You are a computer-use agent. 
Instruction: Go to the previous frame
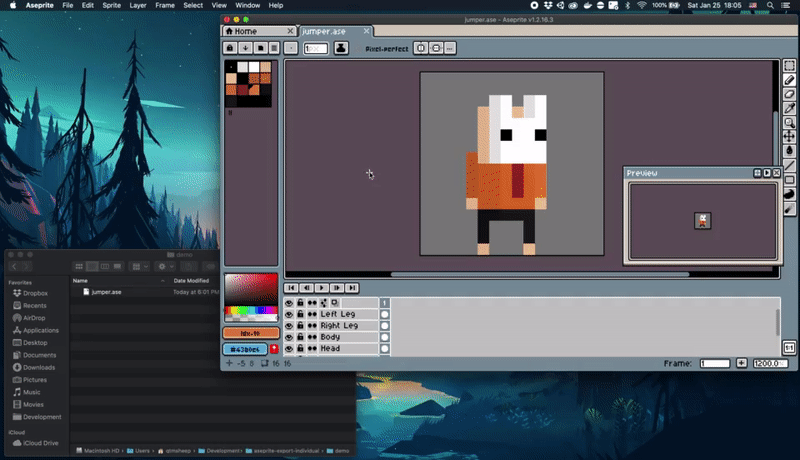point(307,288)
